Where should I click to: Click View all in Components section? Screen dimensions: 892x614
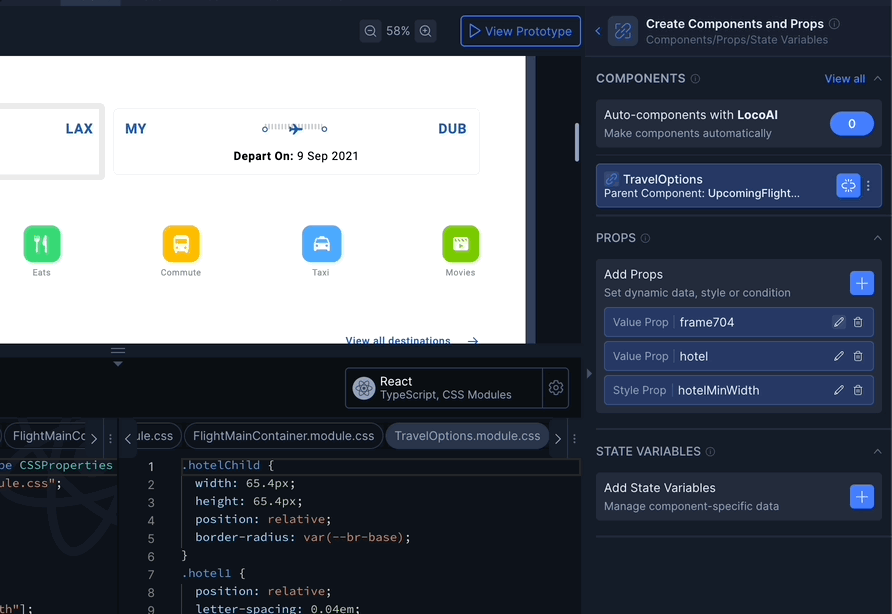coord(845,79)
